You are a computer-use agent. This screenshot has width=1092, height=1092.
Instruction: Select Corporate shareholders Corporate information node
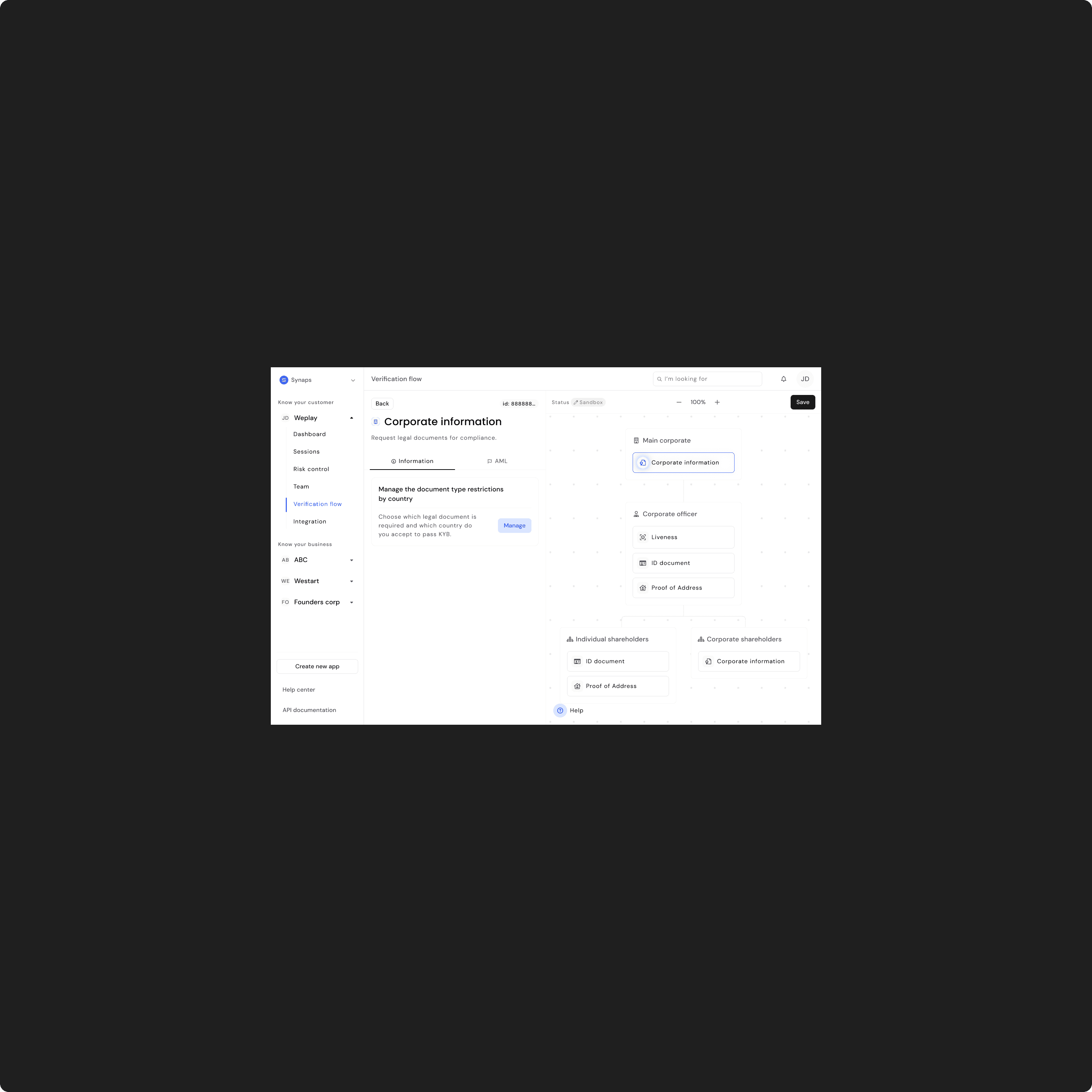tap(748, 661)
